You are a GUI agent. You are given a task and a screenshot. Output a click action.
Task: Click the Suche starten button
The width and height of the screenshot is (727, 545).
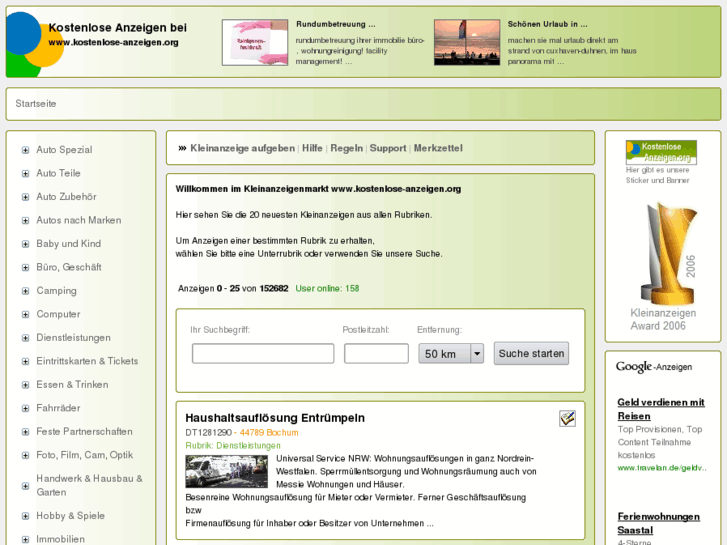coord(531,354)
